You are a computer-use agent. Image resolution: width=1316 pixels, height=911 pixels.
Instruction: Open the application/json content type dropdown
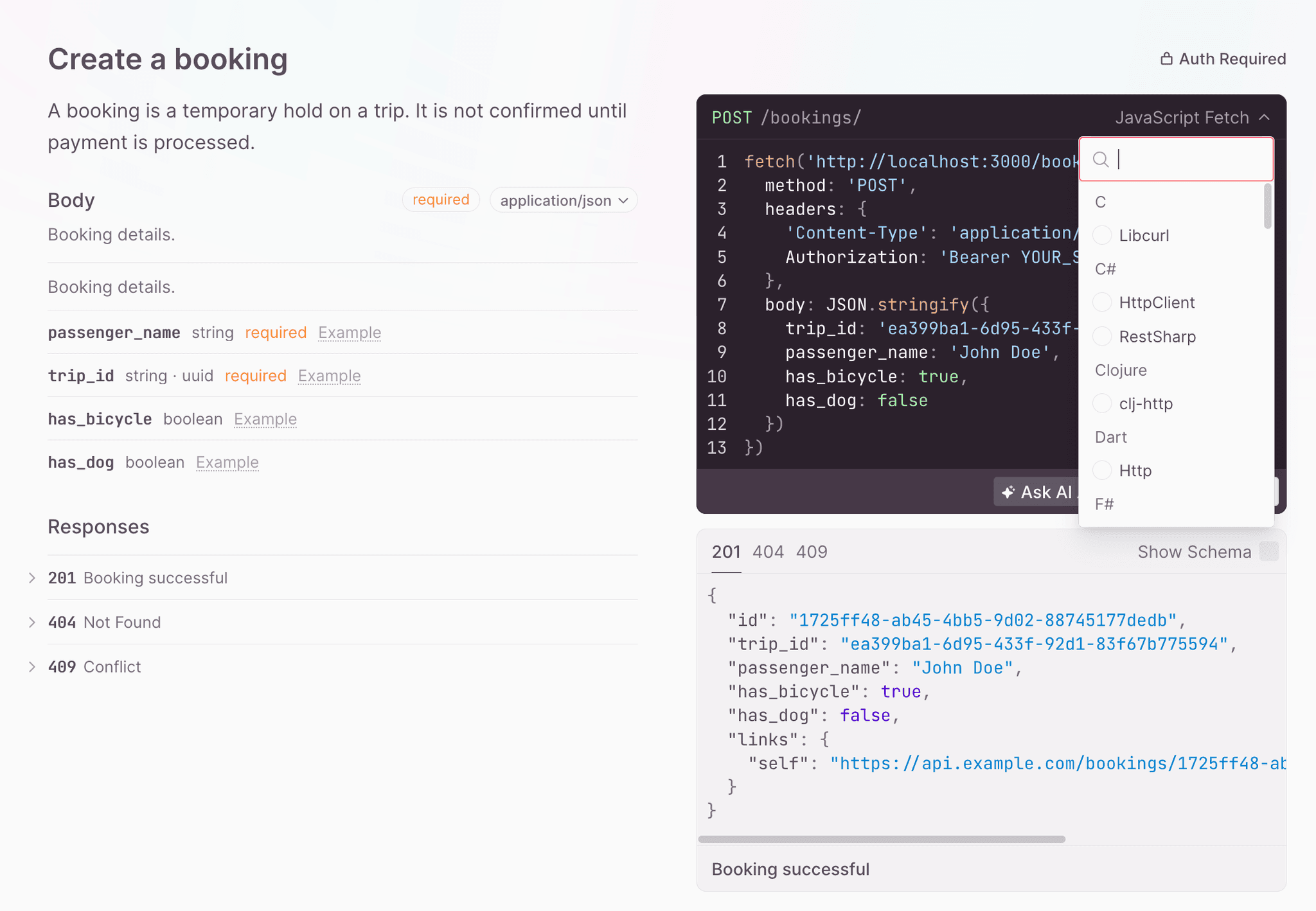(x=564, y=200)
